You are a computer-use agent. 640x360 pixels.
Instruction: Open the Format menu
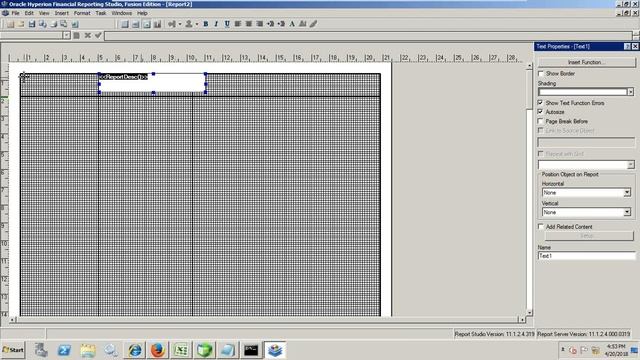[82, 13]
